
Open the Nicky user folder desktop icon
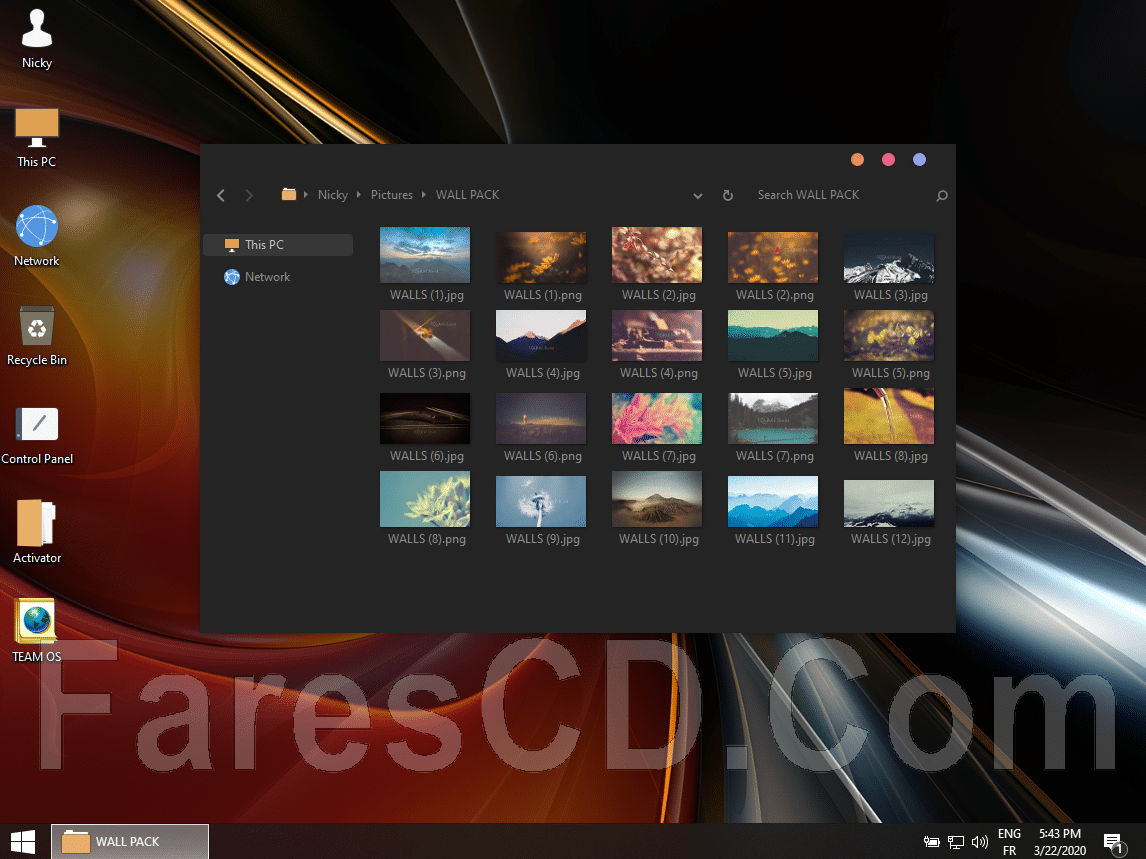37,38
